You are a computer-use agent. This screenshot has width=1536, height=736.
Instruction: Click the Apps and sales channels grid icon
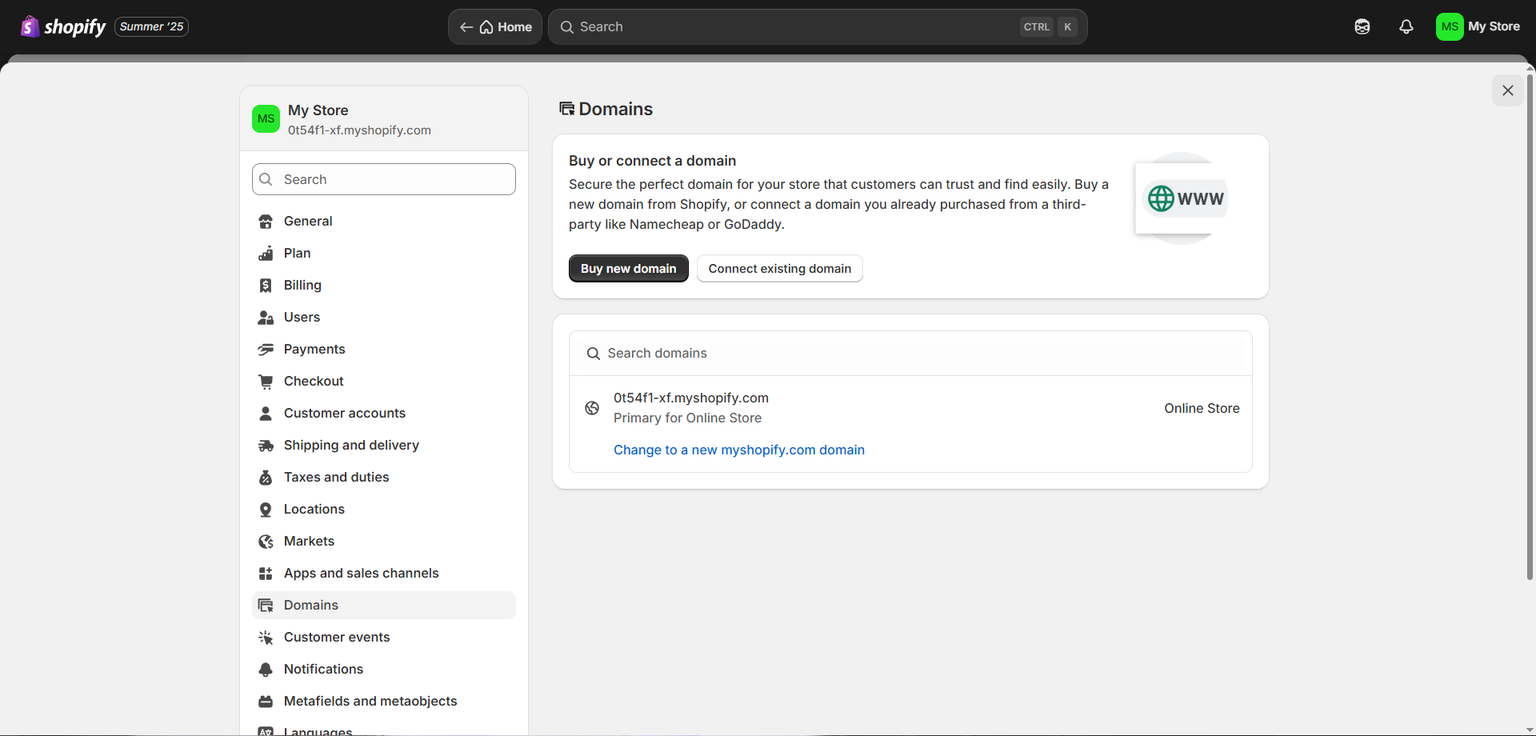(265, 573)
